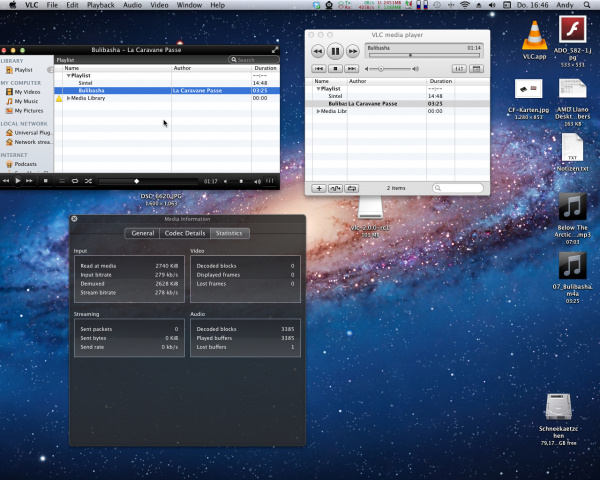Toggle the playlist view in the light window
600x480 pixels.
[x=476, y=69]
